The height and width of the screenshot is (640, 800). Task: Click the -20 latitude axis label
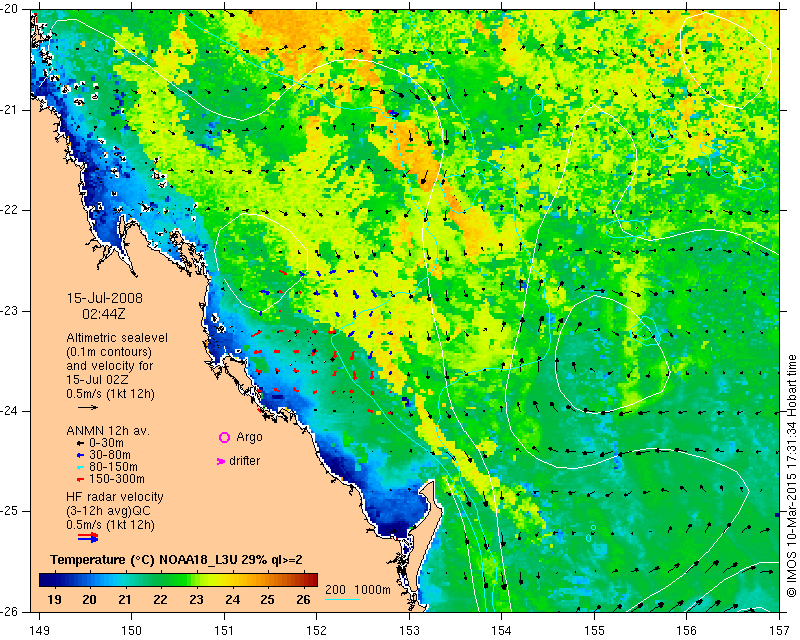pyautogui.click(x=8, y=9)
